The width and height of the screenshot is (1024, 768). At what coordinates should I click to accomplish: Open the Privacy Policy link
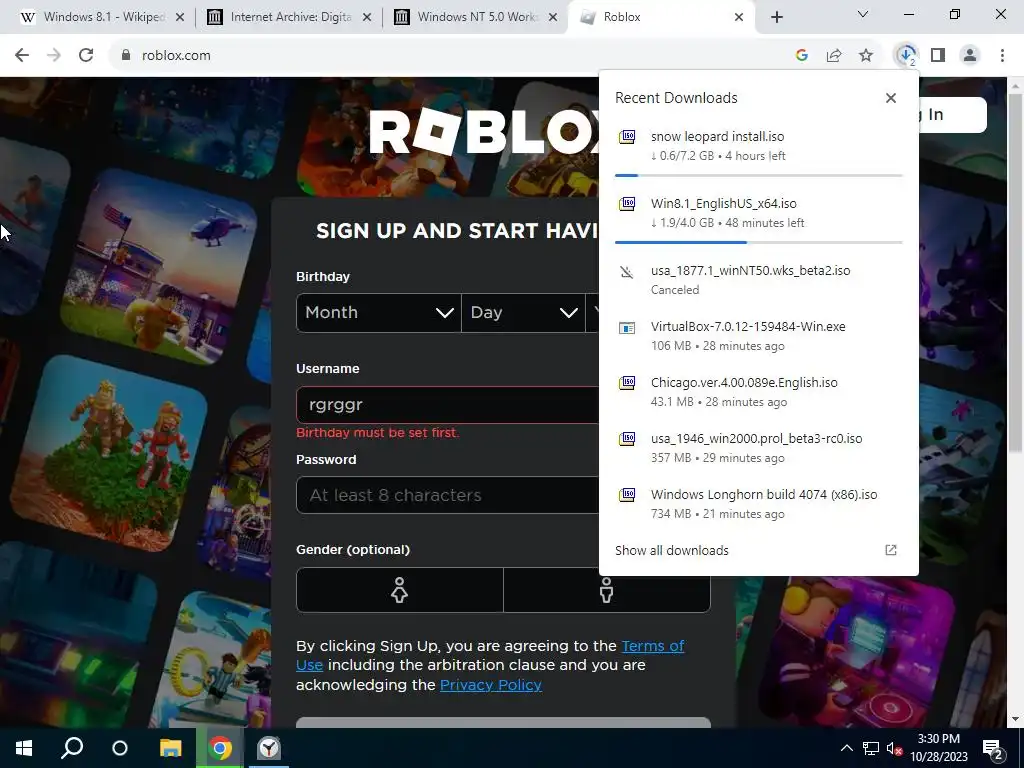coord(490,685)
